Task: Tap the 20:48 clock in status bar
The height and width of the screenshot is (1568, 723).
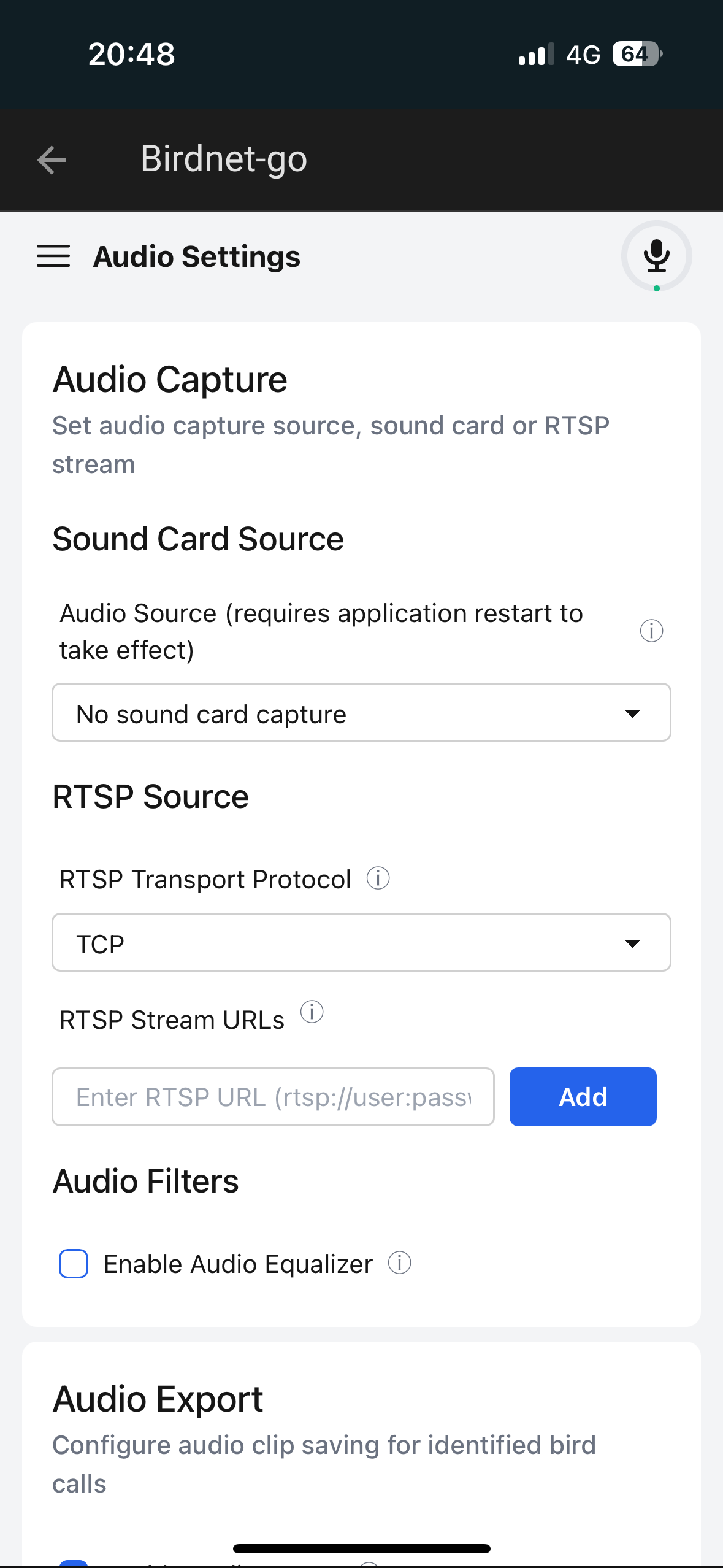Action: 132,54
